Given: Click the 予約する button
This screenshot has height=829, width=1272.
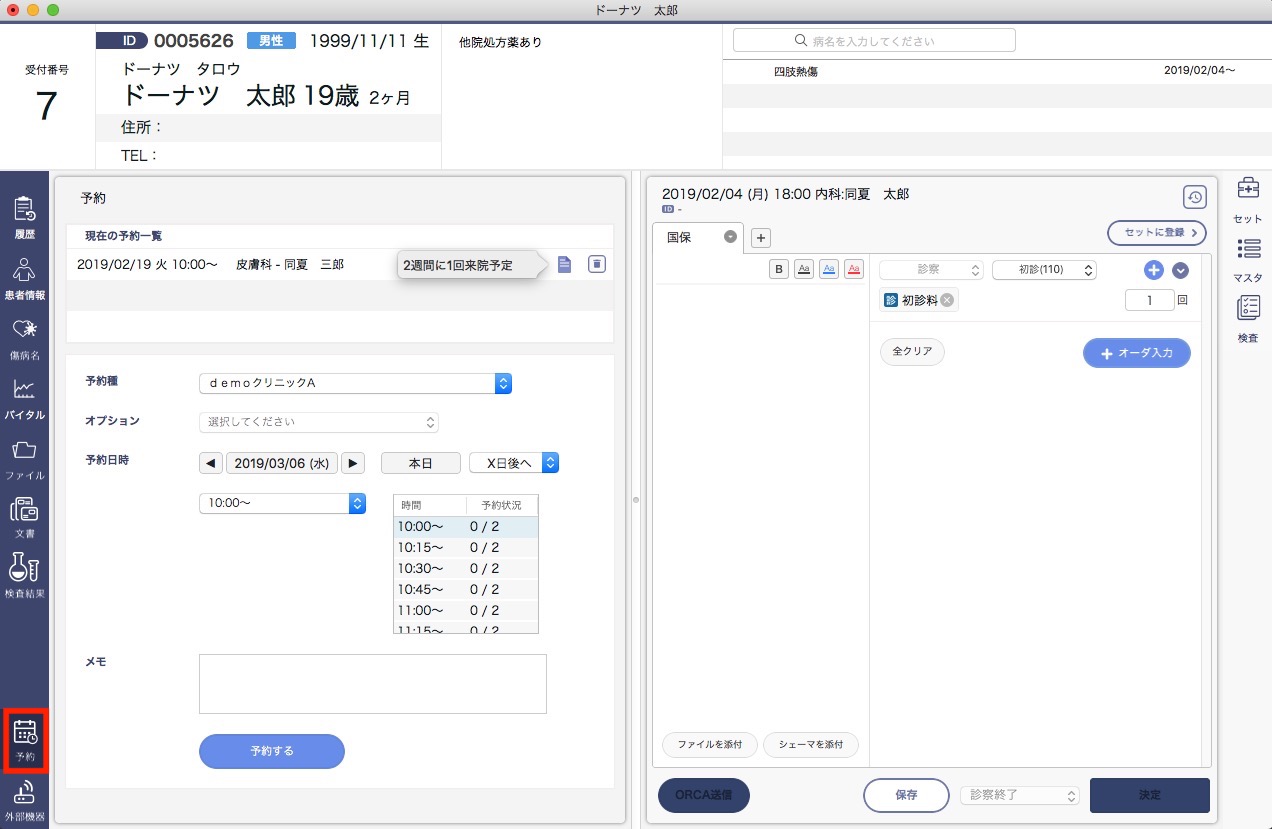Looking at the screenshot, I should coord(272,751).
